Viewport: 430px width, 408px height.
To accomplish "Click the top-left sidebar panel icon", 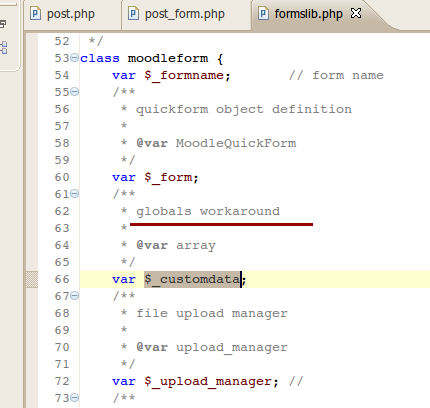I will pyautogui.click(x=3, y=24).
